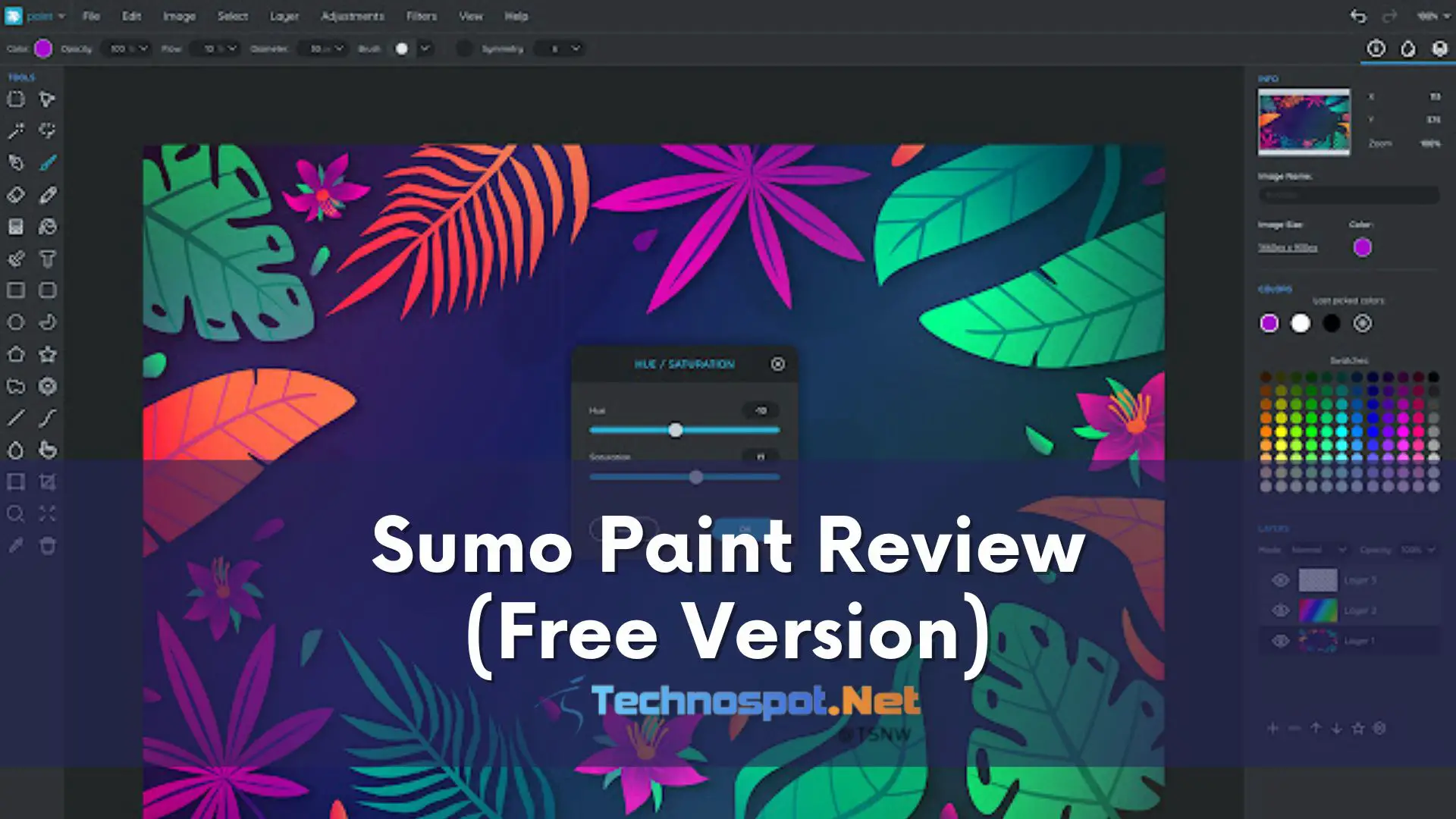The width and height of the screenshot is (1456, 819).
Task: Open the Diameter dropdown in options bar
Action: click(x=322, y=49)
